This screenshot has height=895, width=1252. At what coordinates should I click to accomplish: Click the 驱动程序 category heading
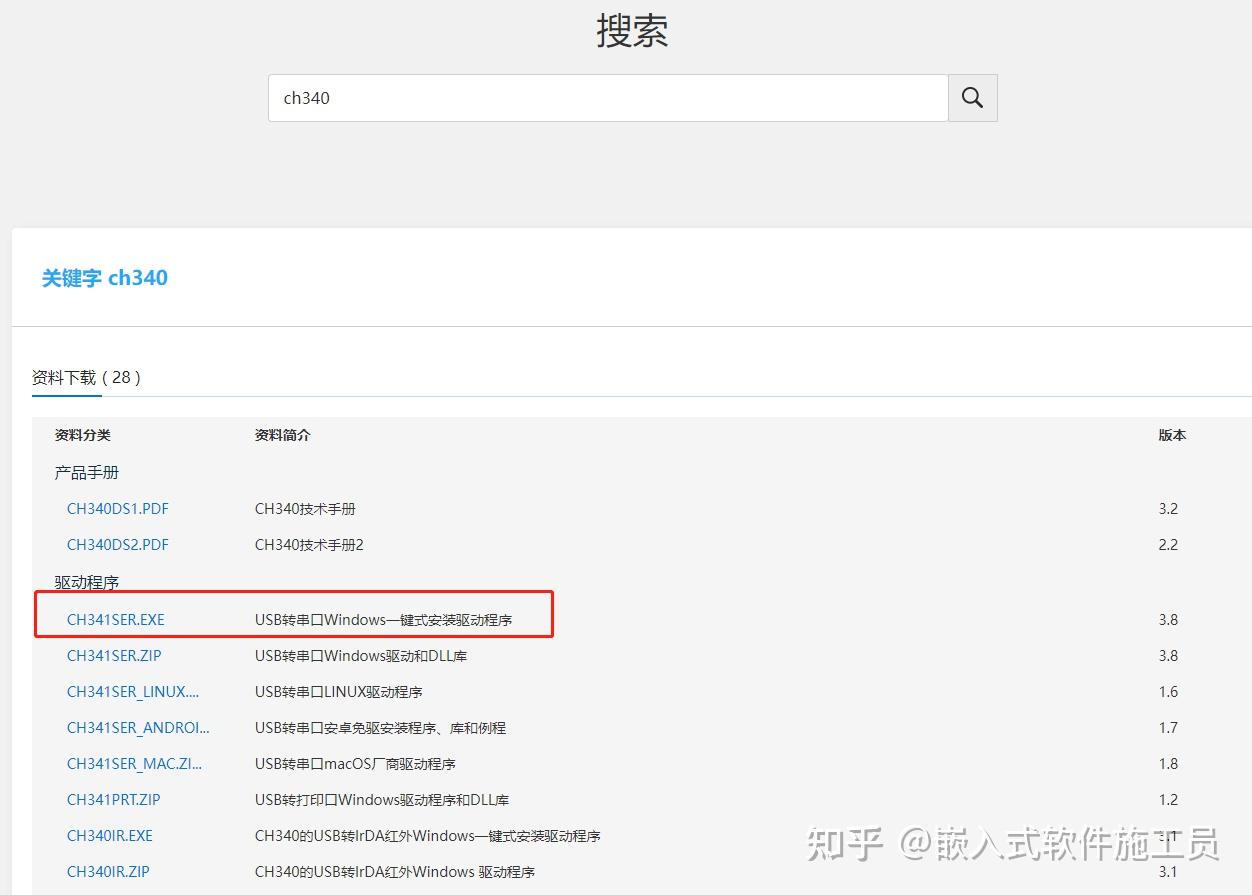[87, 581]
